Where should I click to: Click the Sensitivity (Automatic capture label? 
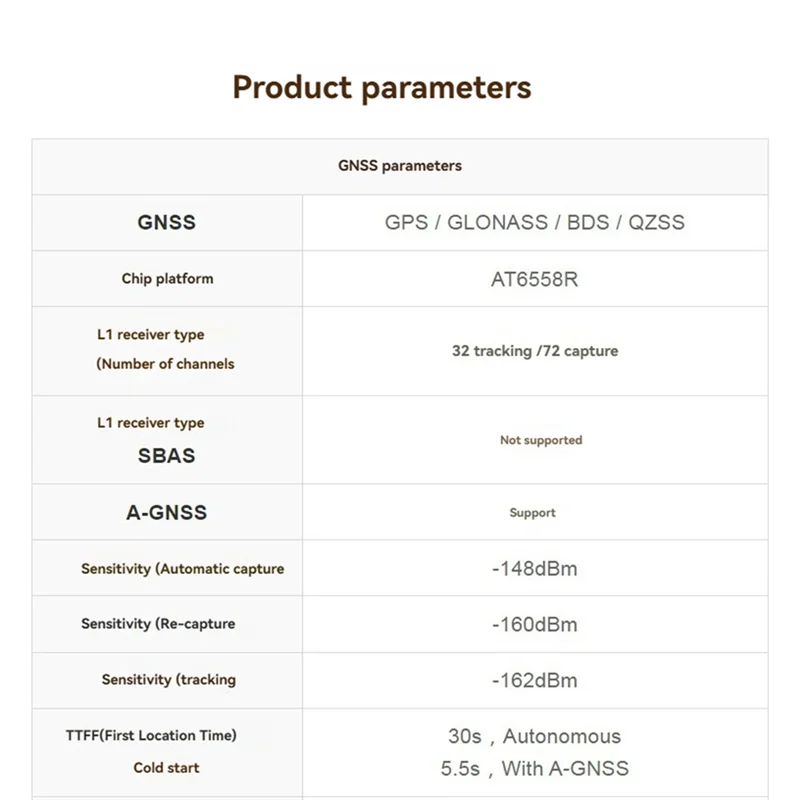click(x=182, y=569)
